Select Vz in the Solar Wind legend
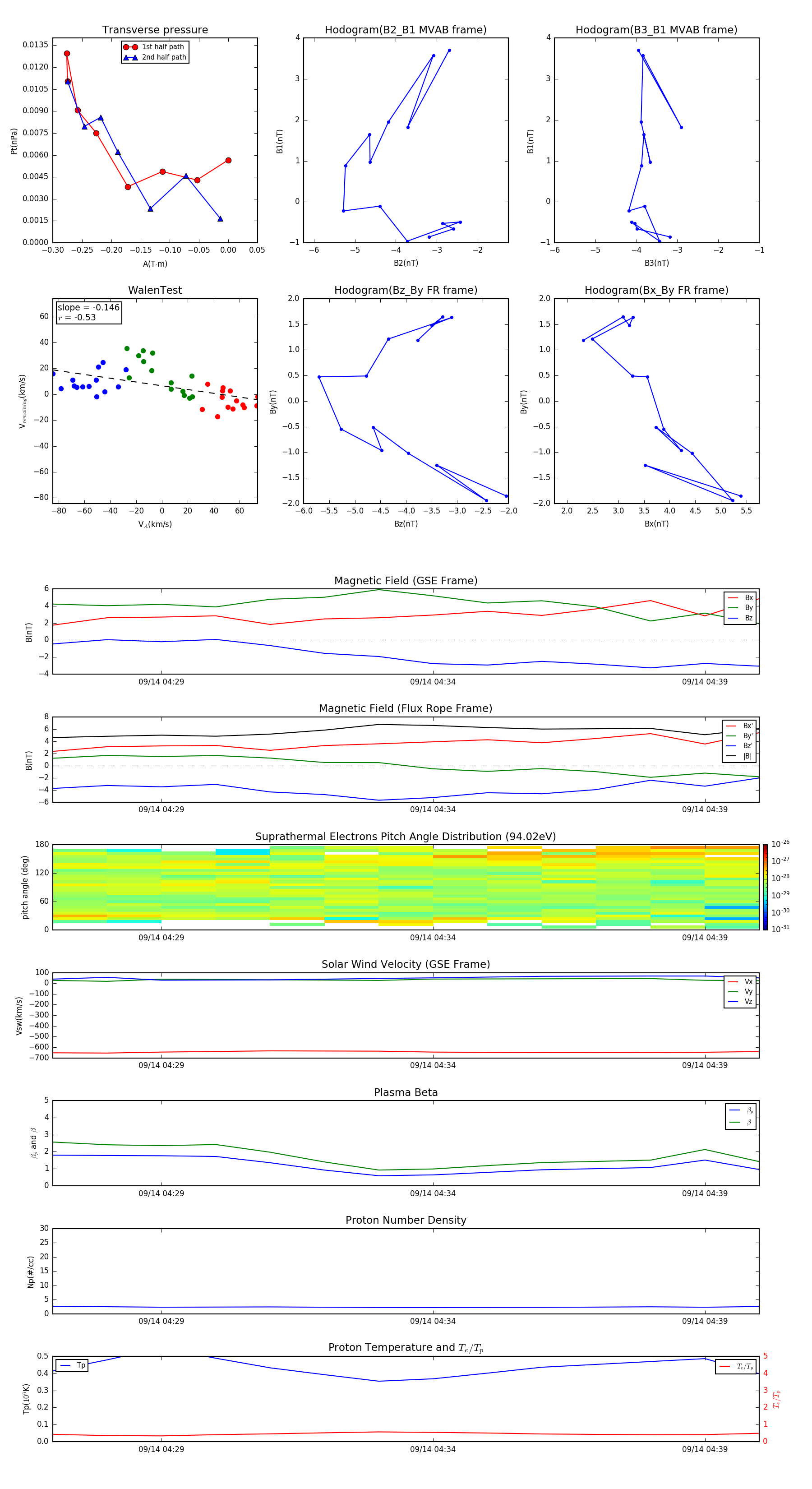Image resolution: width=812 pixels, height=1489 pixels. pyautogui.click(x=740, y=1002)
